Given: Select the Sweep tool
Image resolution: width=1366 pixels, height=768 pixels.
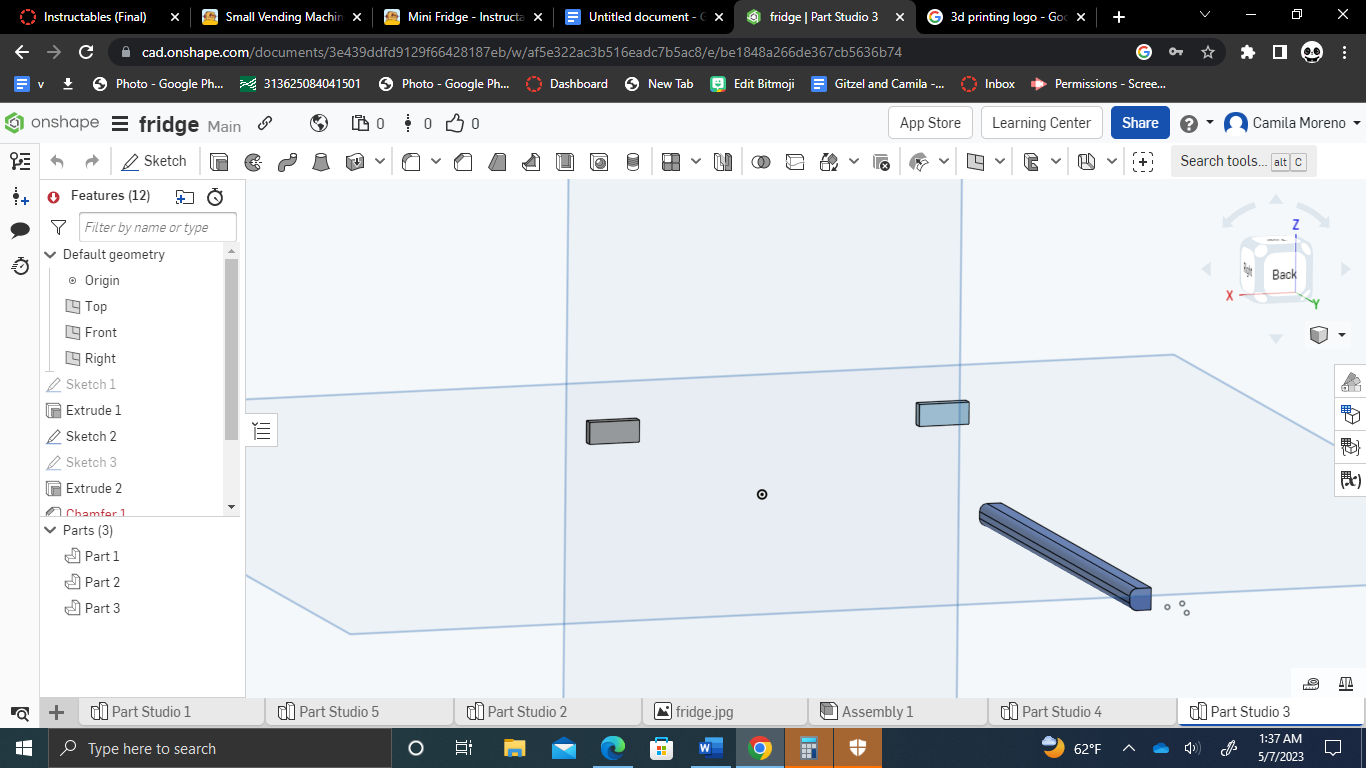Looking at the screenshot, I should click(x=288, y=160).
